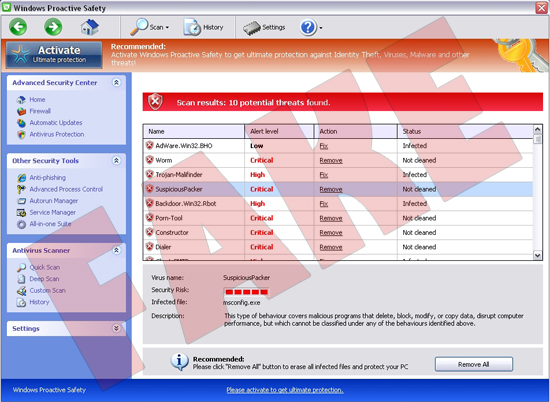The width and height of the screenshot is (550, 402).
Task: Expand the Settings sidebar panel
Action: 116,328
